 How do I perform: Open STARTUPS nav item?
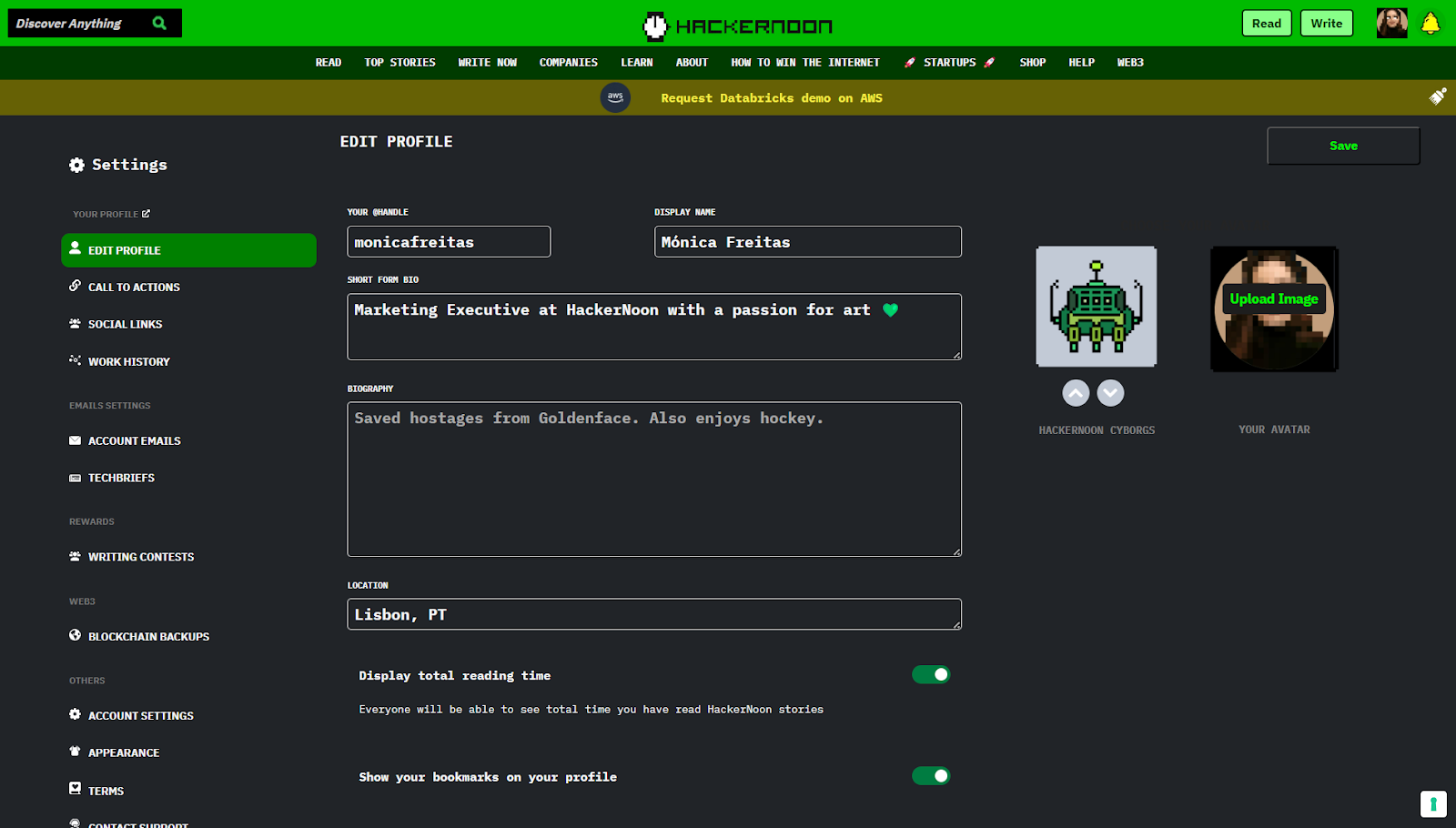950,63
